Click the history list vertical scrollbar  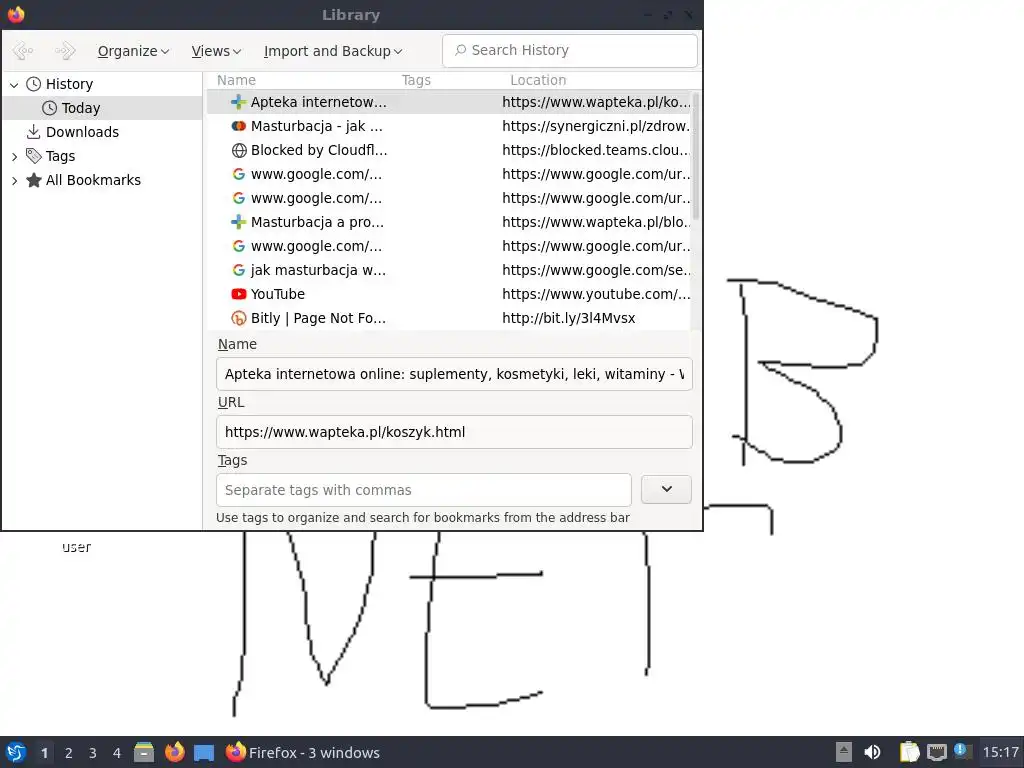696,155
